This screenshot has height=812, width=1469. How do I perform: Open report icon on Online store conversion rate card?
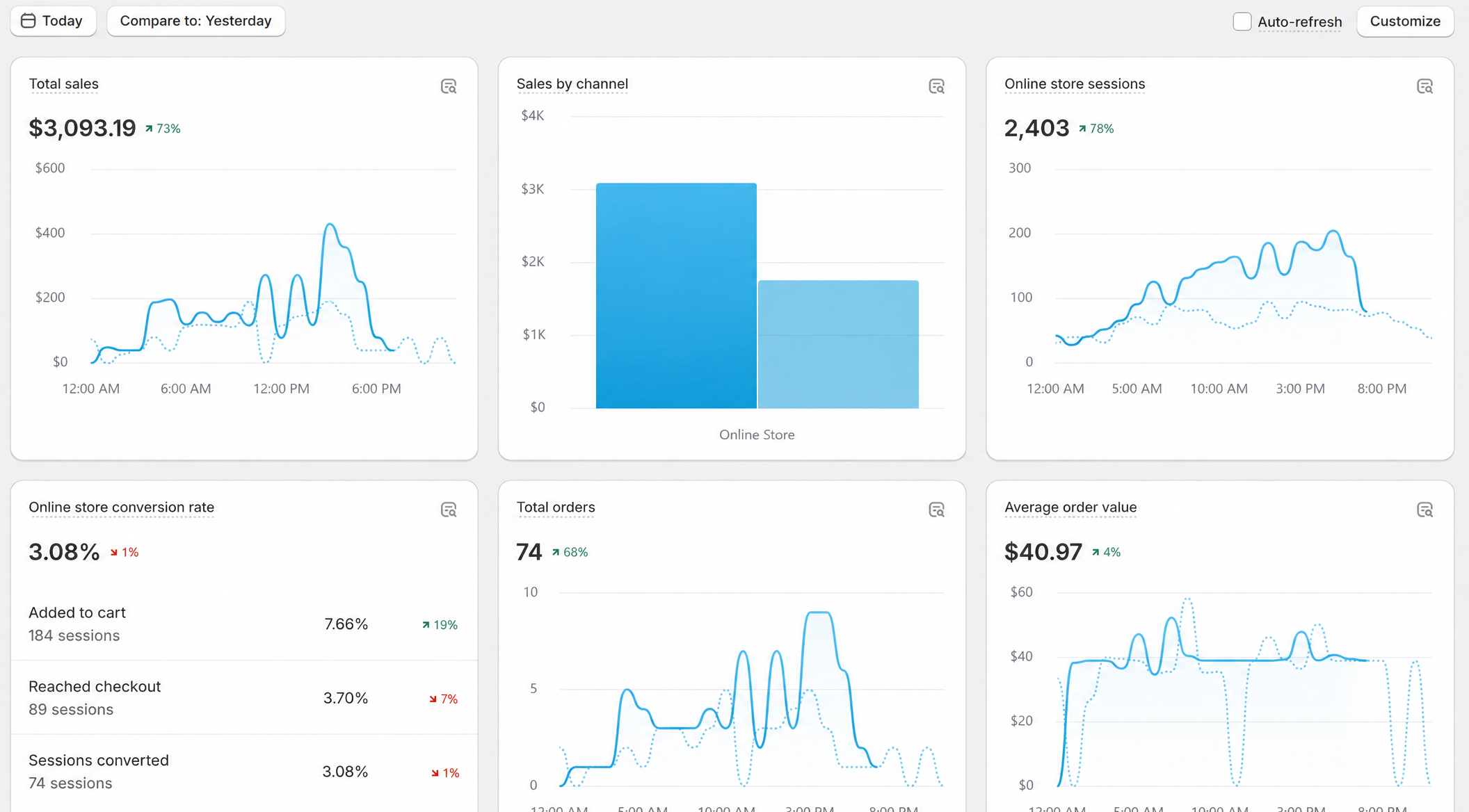point(449,510)
